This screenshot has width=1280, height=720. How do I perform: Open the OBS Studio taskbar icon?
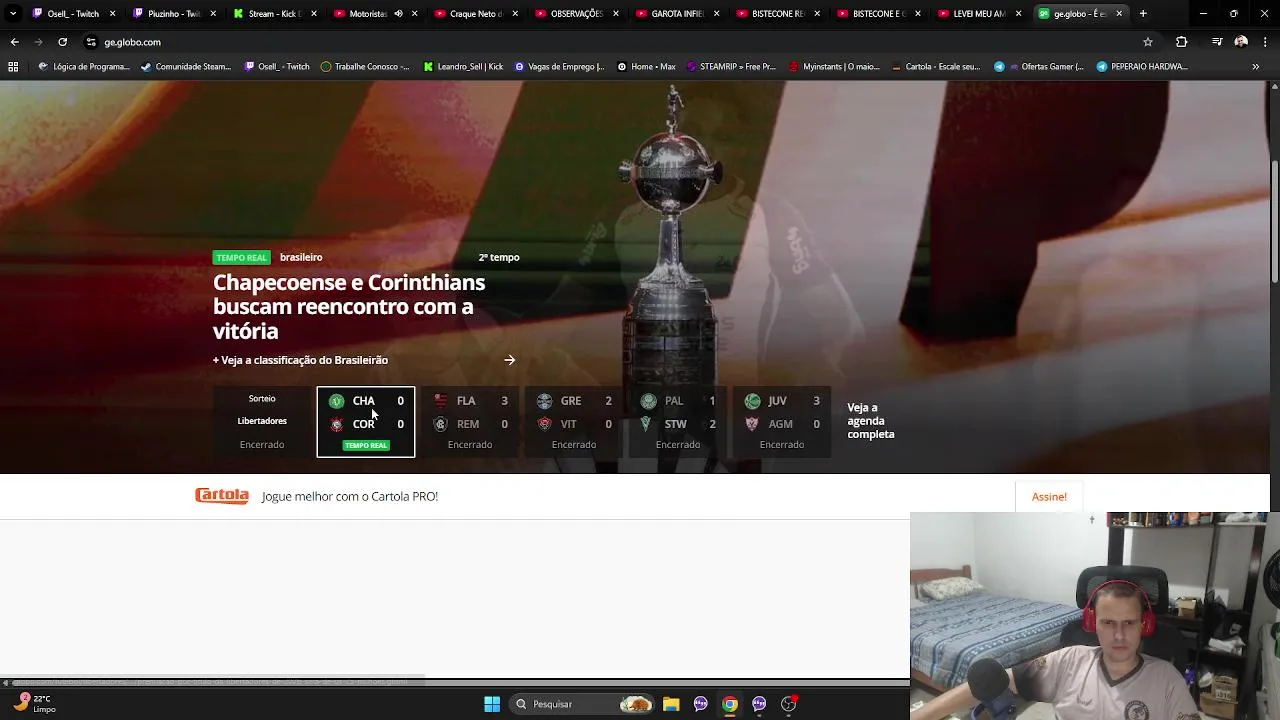click(x=789, y=704)
